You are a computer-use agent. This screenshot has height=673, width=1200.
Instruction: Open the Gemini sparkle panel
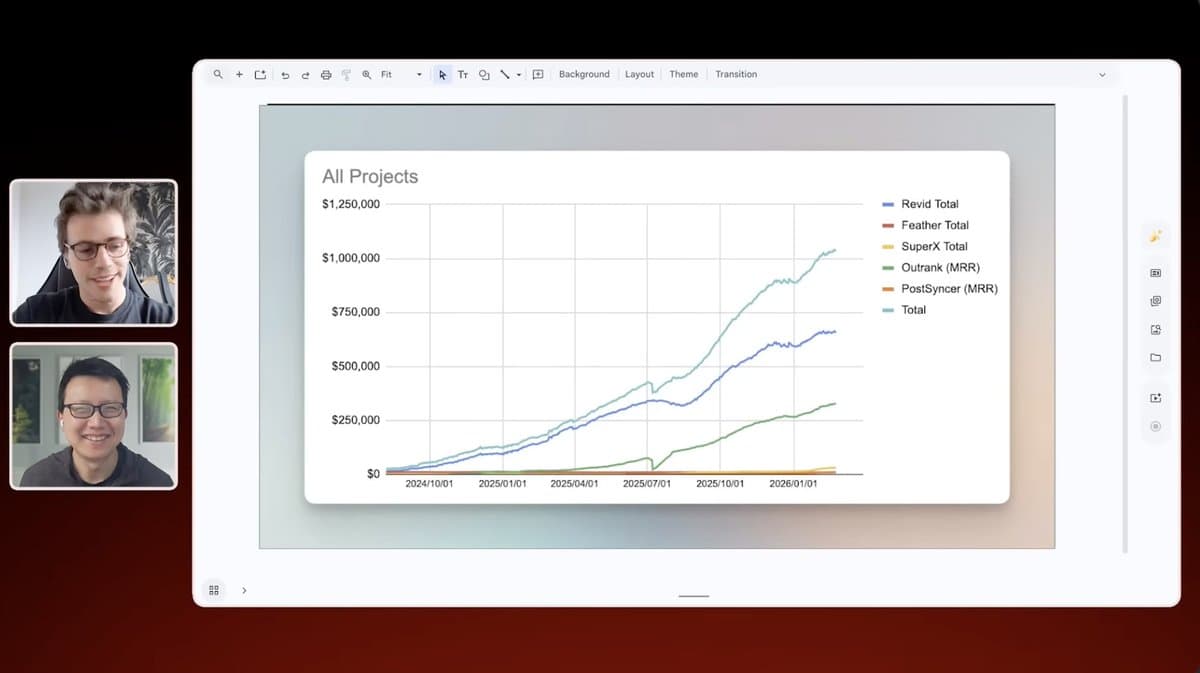coord(1155,236)
